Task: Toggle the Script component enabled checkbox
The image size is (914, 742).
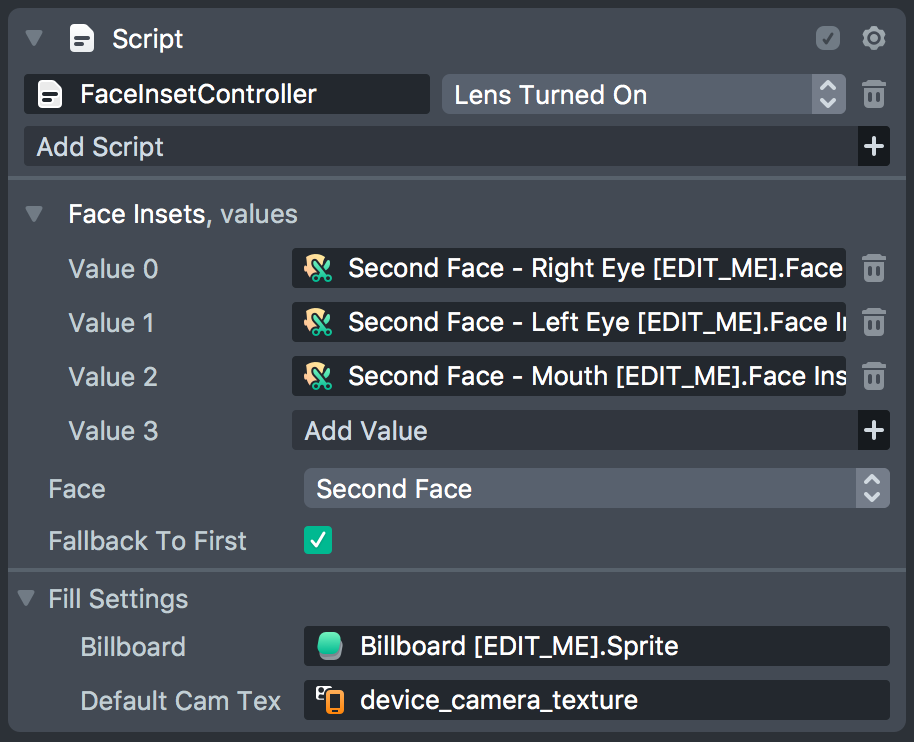Action: [x=827, y=39]
